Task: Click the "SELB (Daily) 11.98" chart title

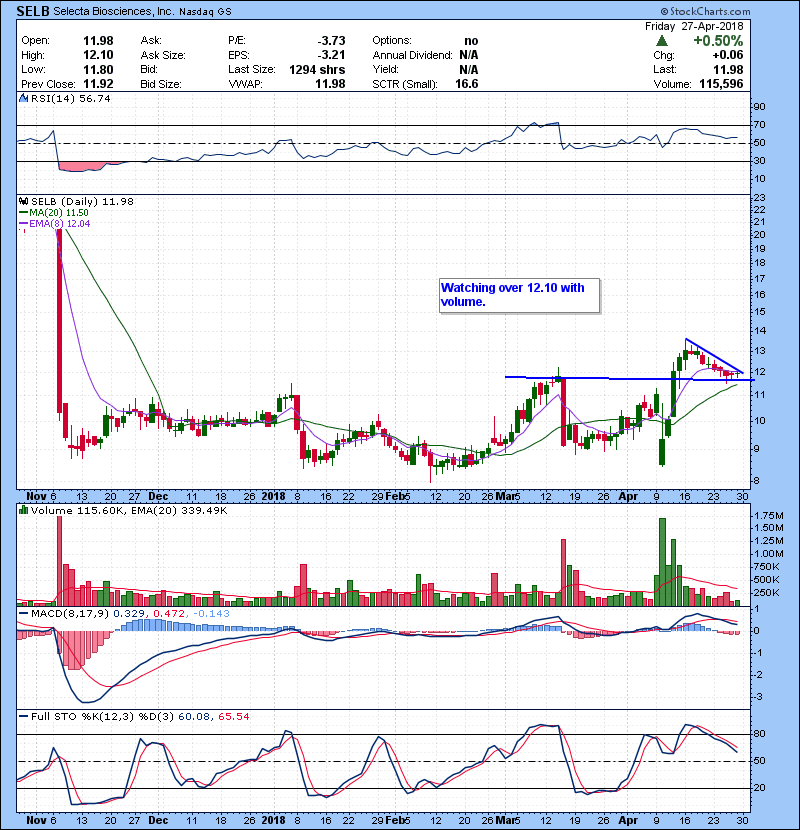Action: click(x=82, y=202)
